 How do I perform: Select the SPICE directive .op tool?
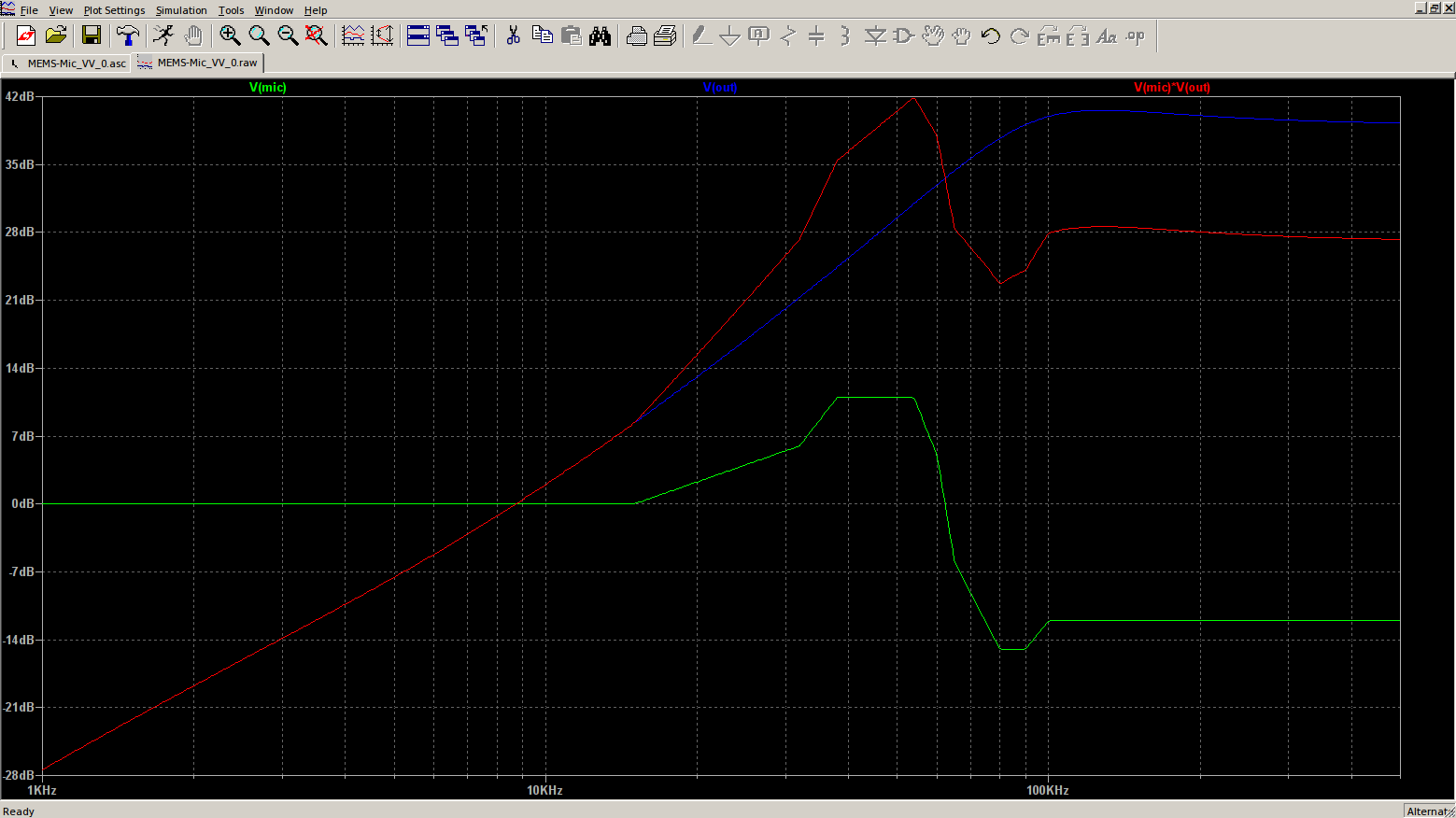(x=1135, y=35)
